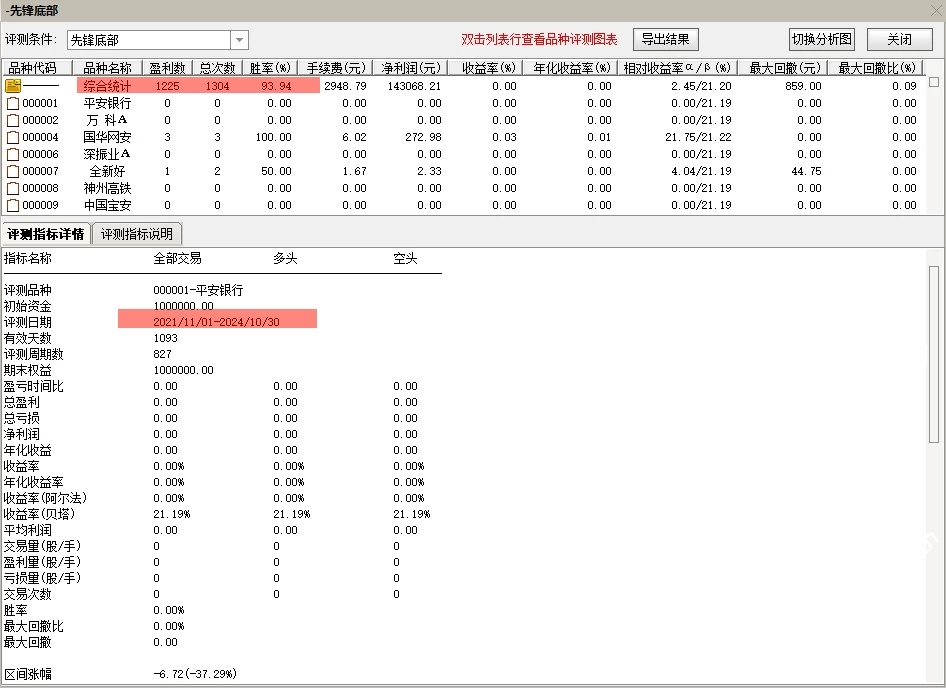Viewport: 946px width, 688px height.
Task: Click relative return 21.75/21.22
Action: tap(698, 137)
